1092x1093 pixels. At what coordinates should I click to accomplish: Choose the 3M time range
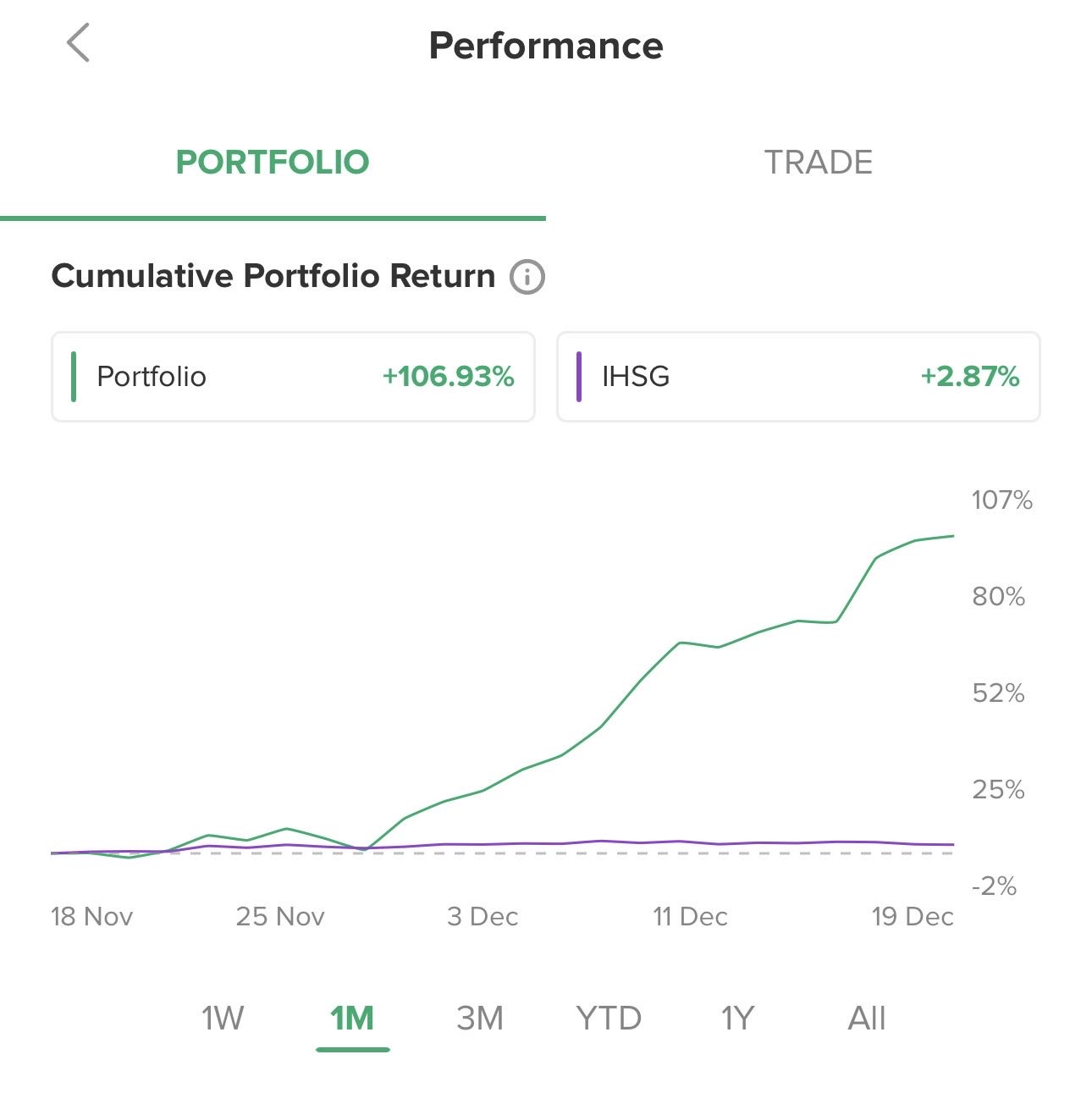click(480, 1018)
